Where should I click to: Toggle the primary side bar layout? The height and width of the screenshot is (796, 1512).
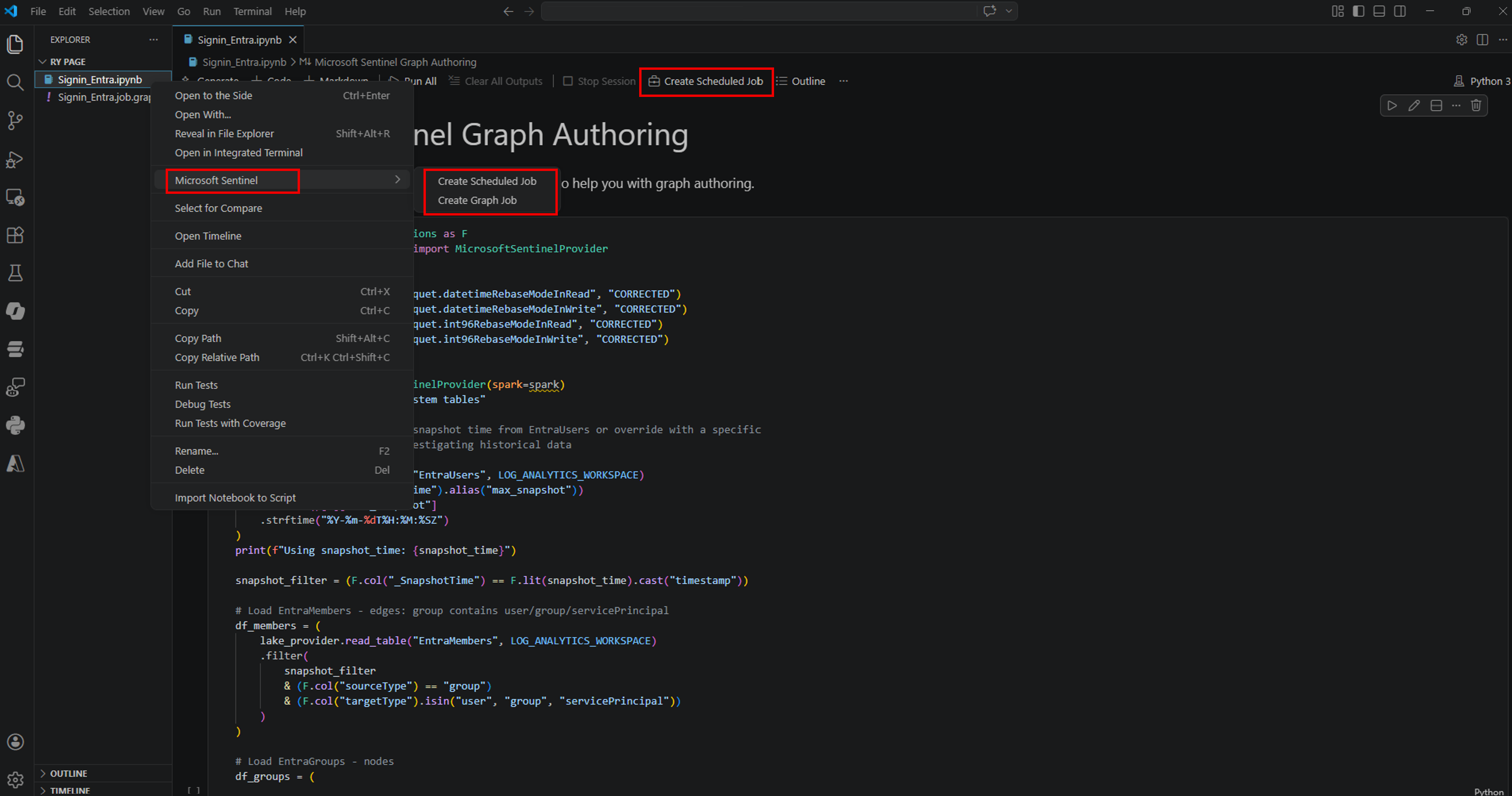1358,11
